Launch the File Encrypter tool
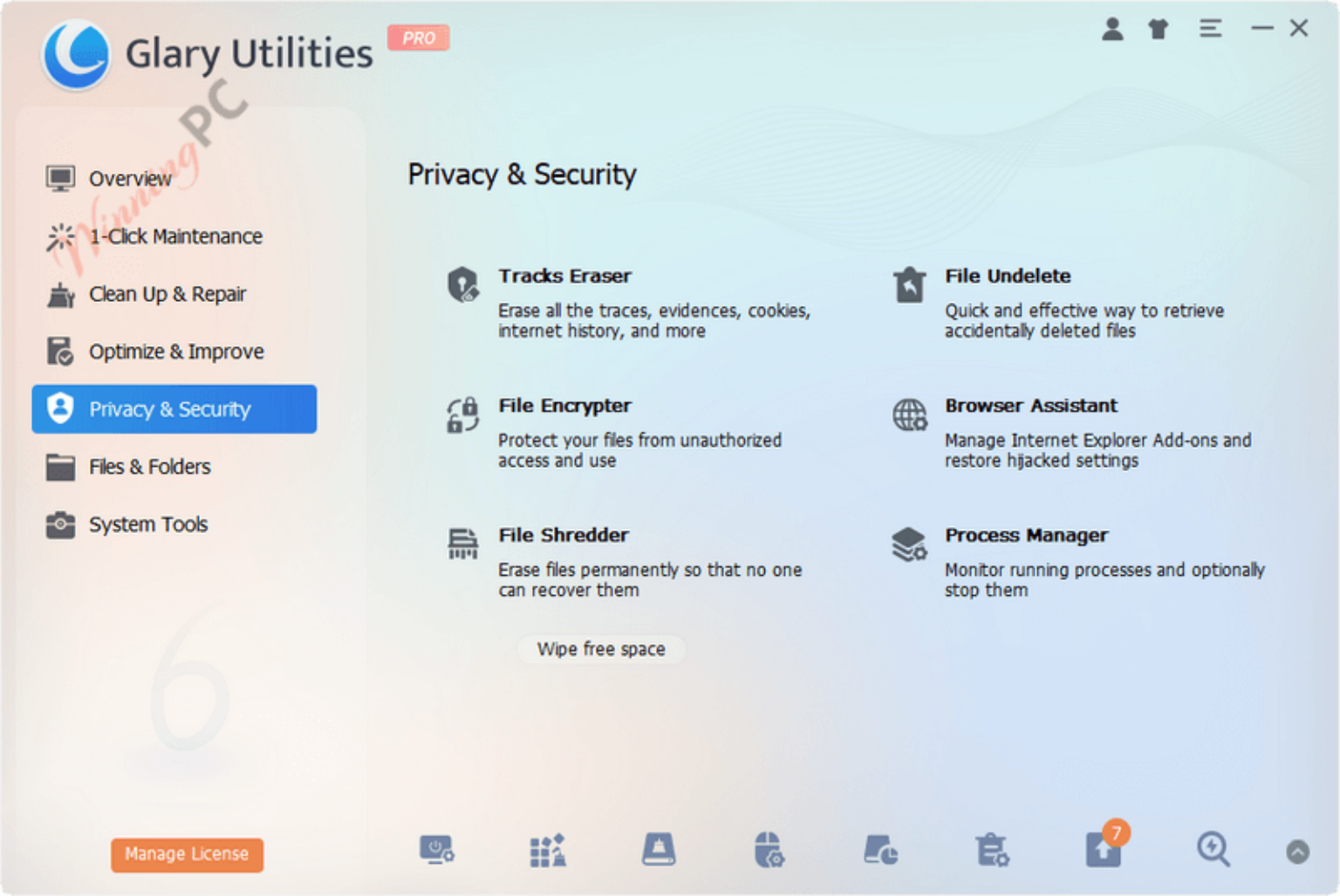The width and height of the screenshot is (1340, 896). [x=564, y=405]
